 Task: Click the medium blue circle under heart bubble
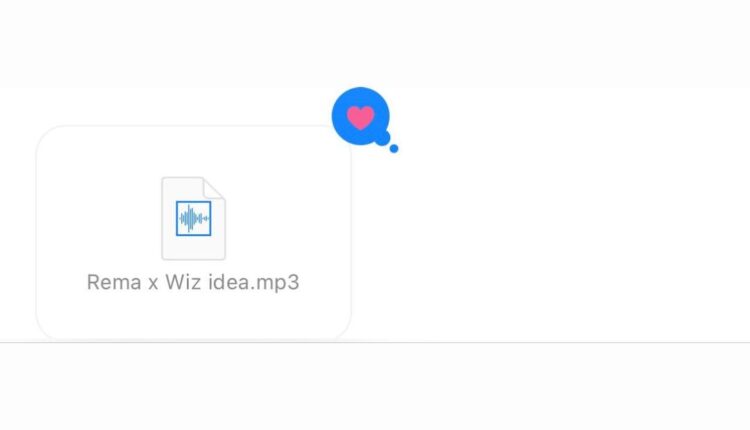coord(382,138)
